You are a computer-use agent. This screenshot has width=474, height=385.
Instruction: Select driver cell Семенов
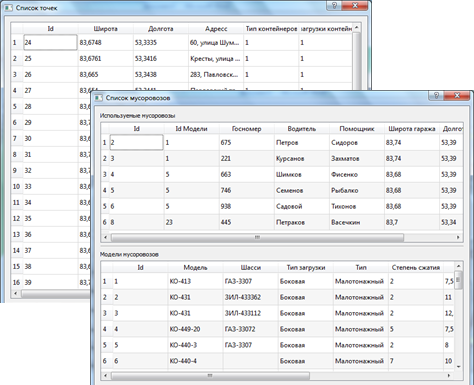tap(302, 190)
